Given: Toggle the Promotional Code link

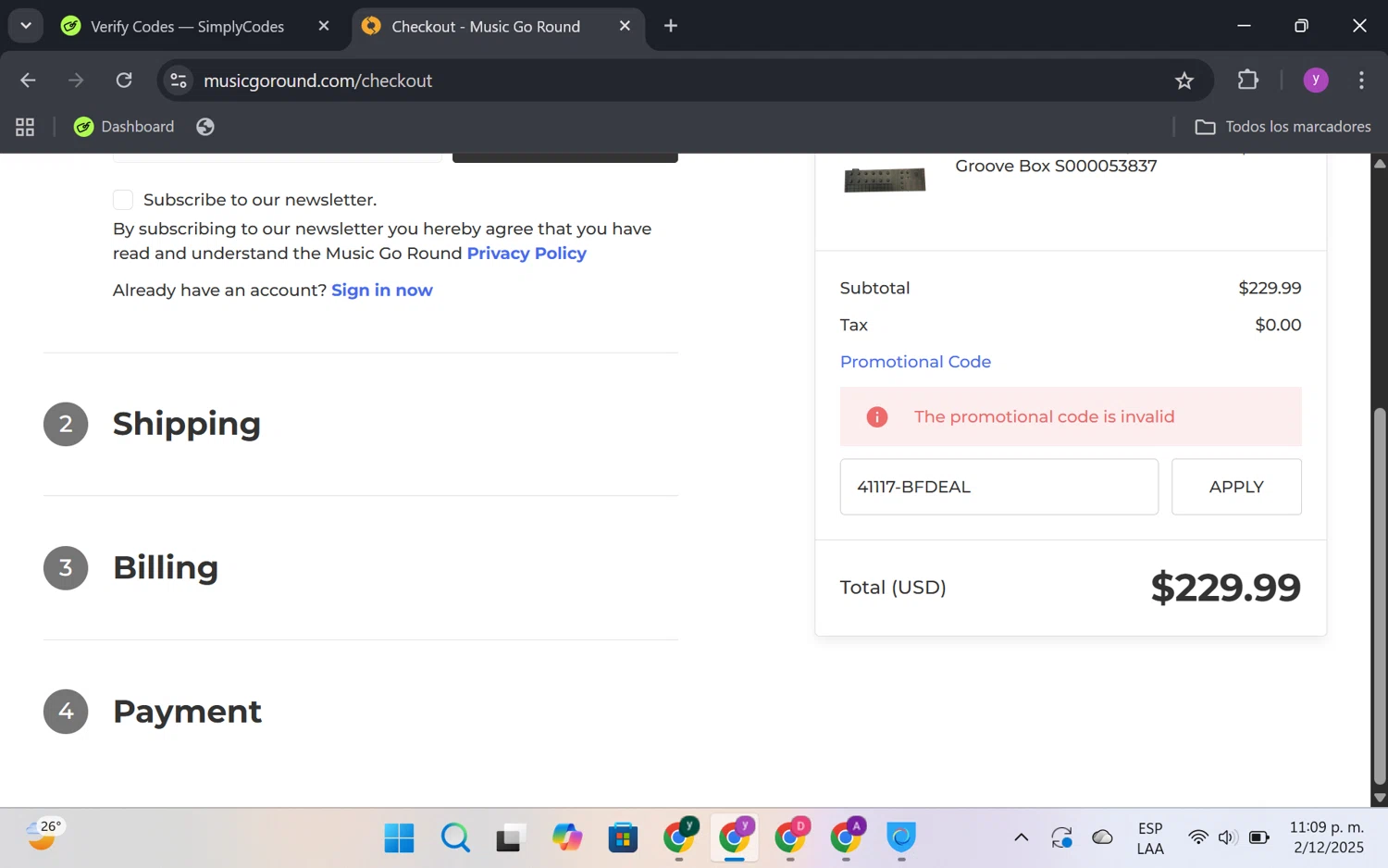Looking at the screenshot, I should point(915,362).
